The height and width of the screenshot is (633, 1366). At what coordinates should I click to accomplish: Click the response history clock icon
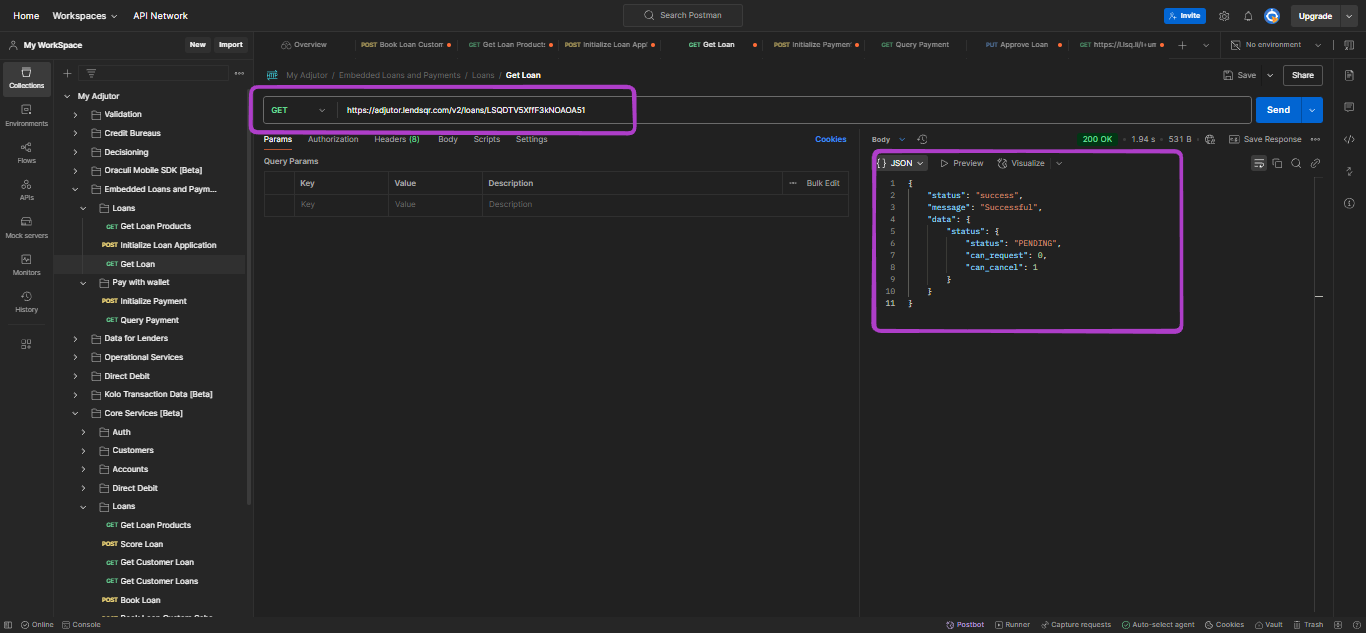tap(922, 139)
